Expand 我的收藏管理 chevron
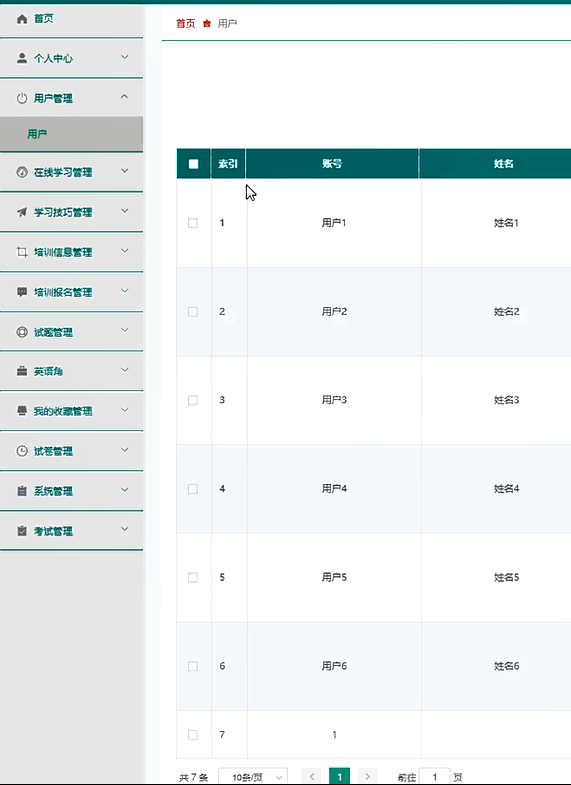The image size is (571, 785). tap(125, 410)
